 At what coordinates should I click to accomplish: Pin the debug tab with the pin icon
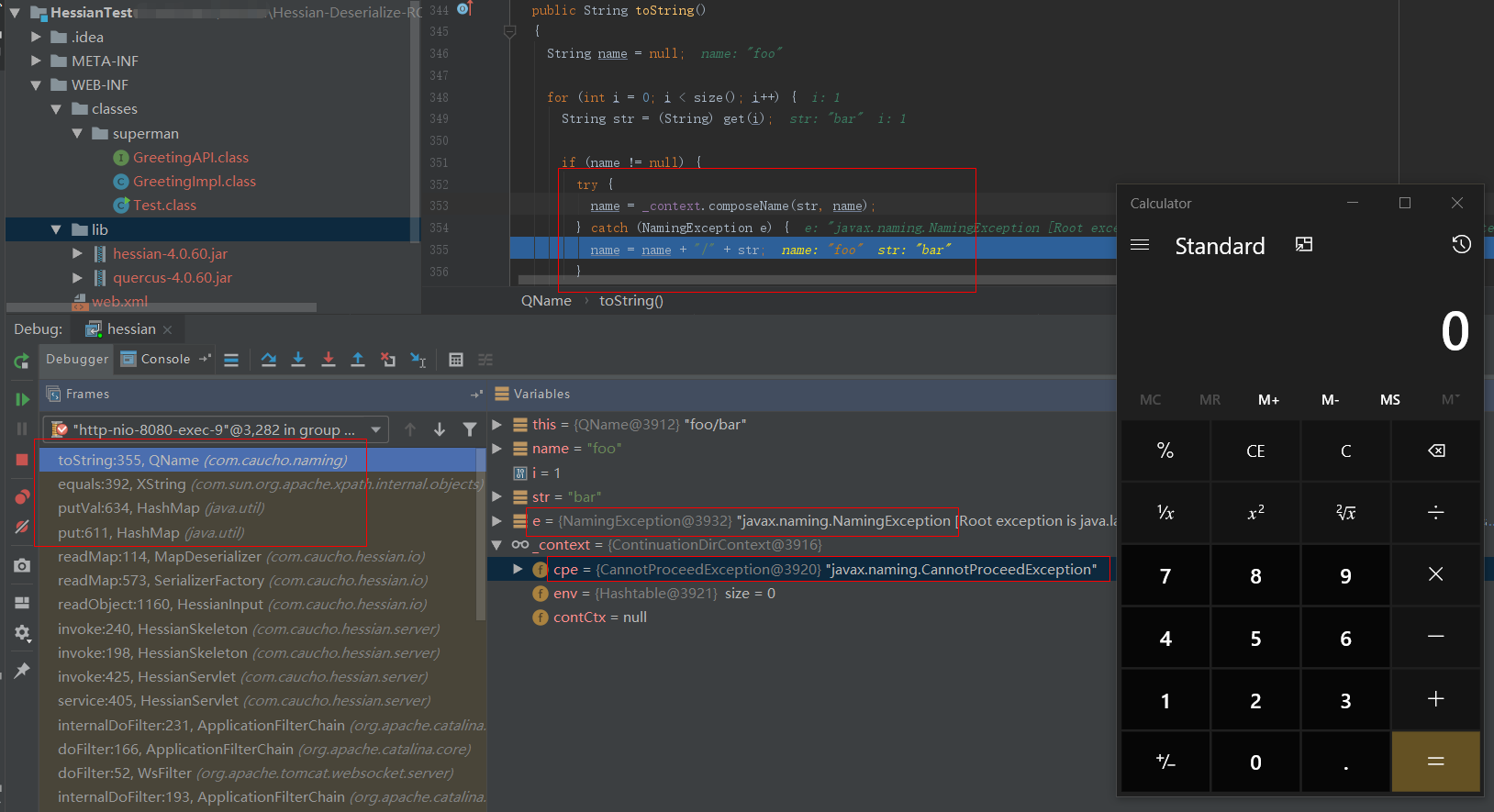(x=22, y=671)
